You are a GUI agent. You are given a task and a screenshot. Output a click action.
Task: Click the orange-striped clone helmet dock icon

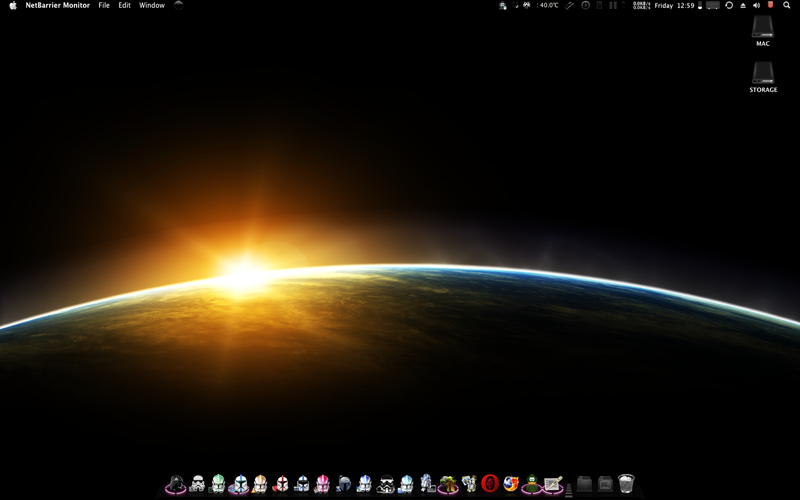click(260, 484)
